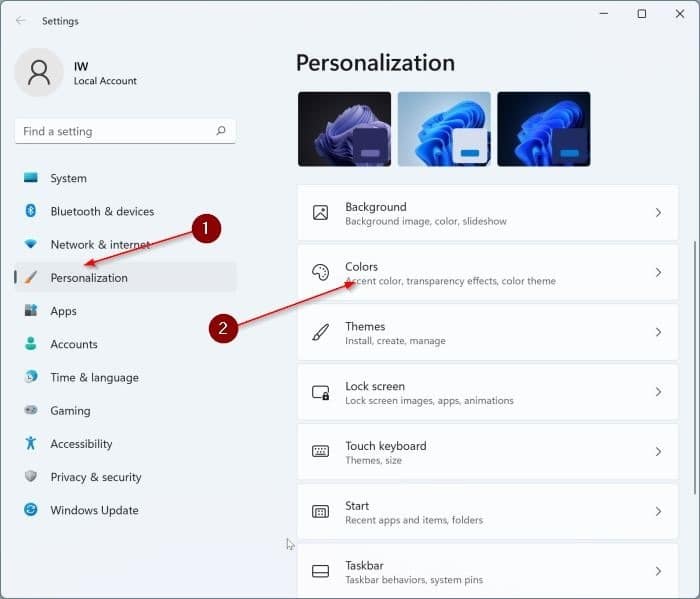Click the search magnifier icon
This screenshot has height=599, width=700.
221,131
